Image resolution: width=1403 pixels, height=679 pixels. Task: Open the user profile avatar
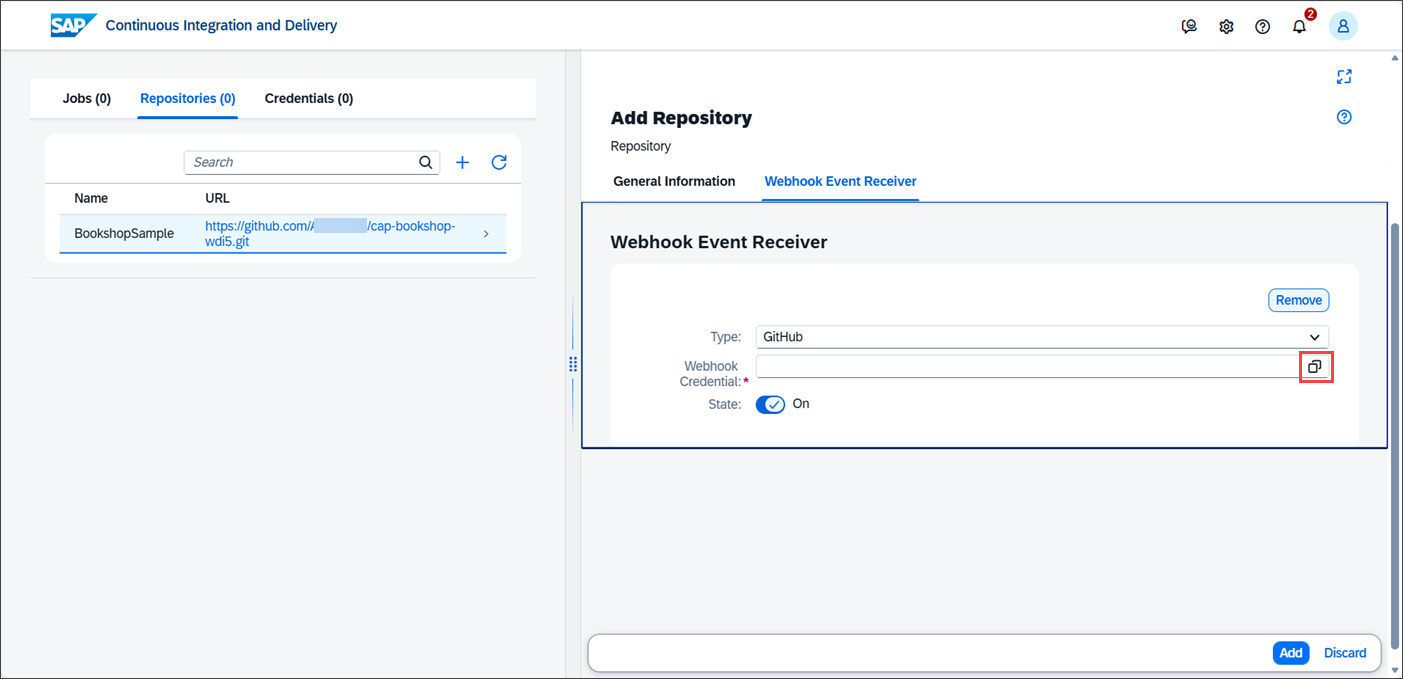pos(1343,27)
